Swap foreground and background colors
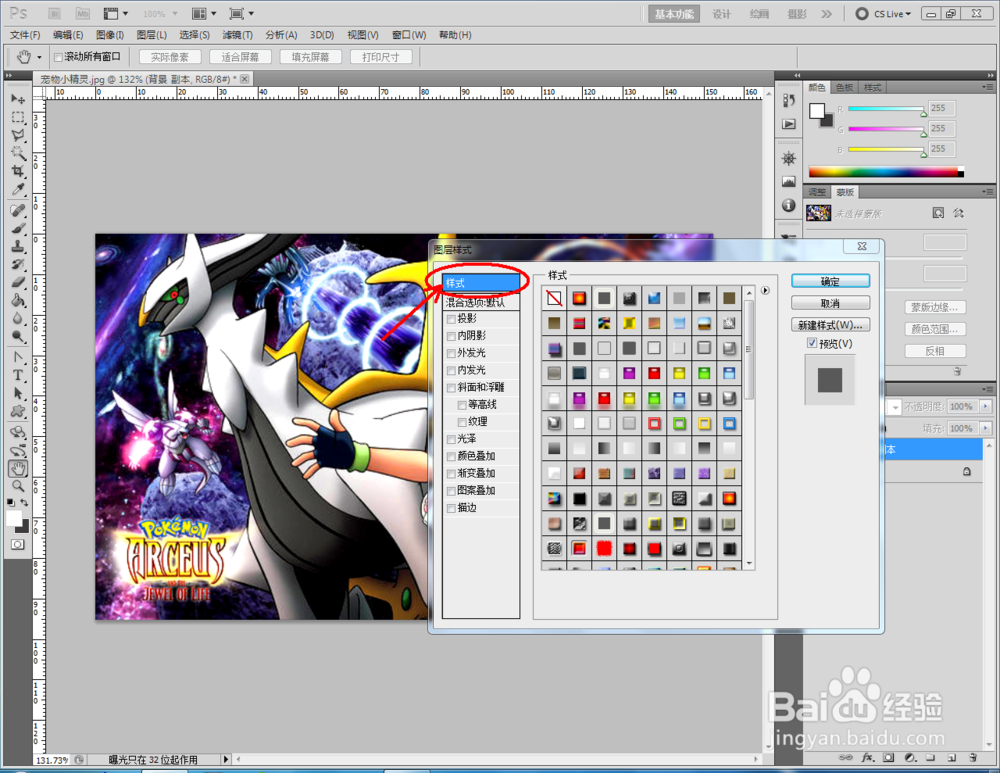Viewport: 1000px width, 773px height. click(x=24, y=503)
